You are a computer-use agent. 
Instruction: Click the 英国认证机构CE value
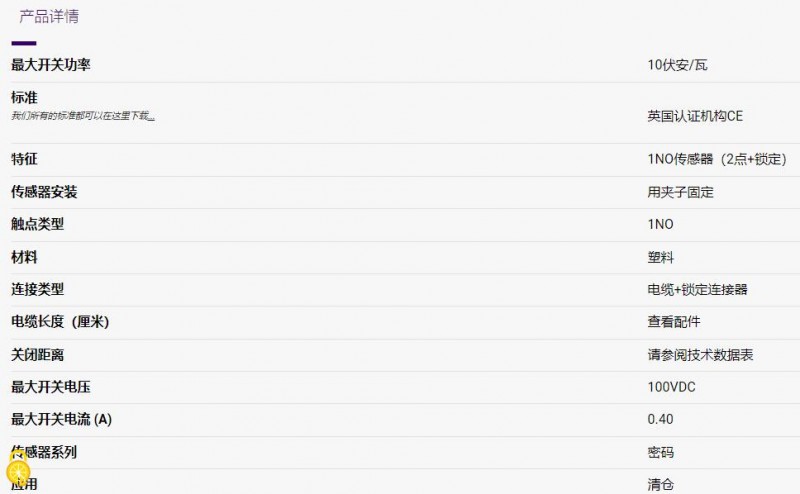tap(695, 116)
